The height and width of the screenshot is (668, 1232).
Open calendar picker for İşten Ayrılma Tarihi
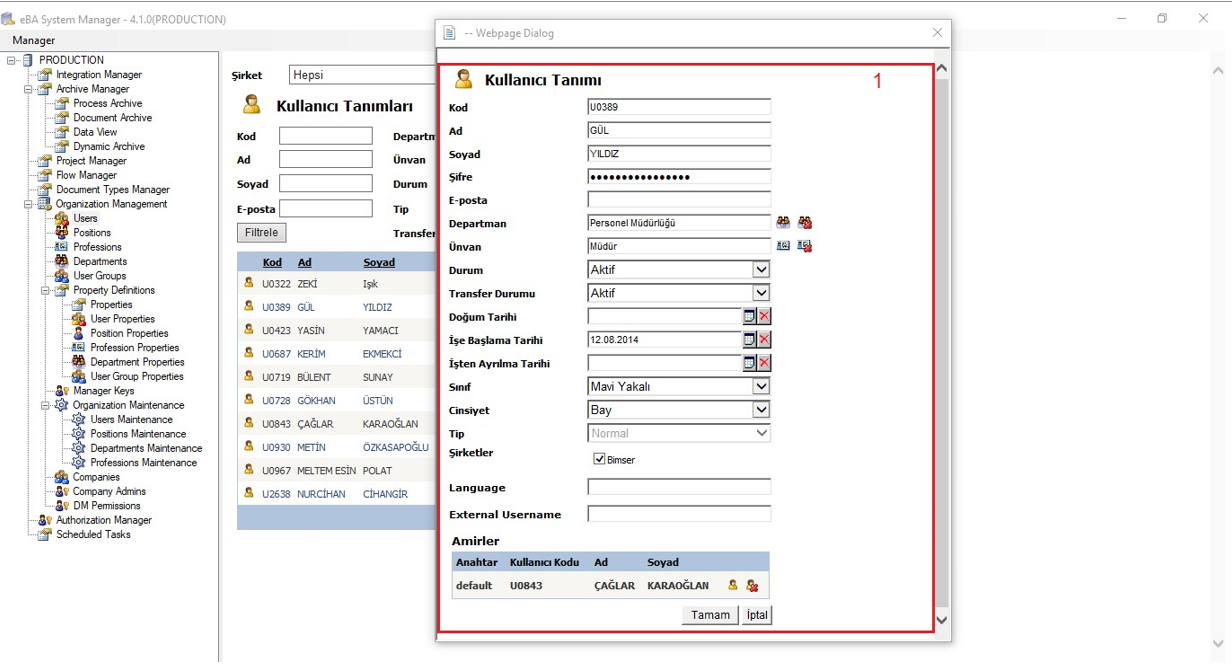click(749, 363)
